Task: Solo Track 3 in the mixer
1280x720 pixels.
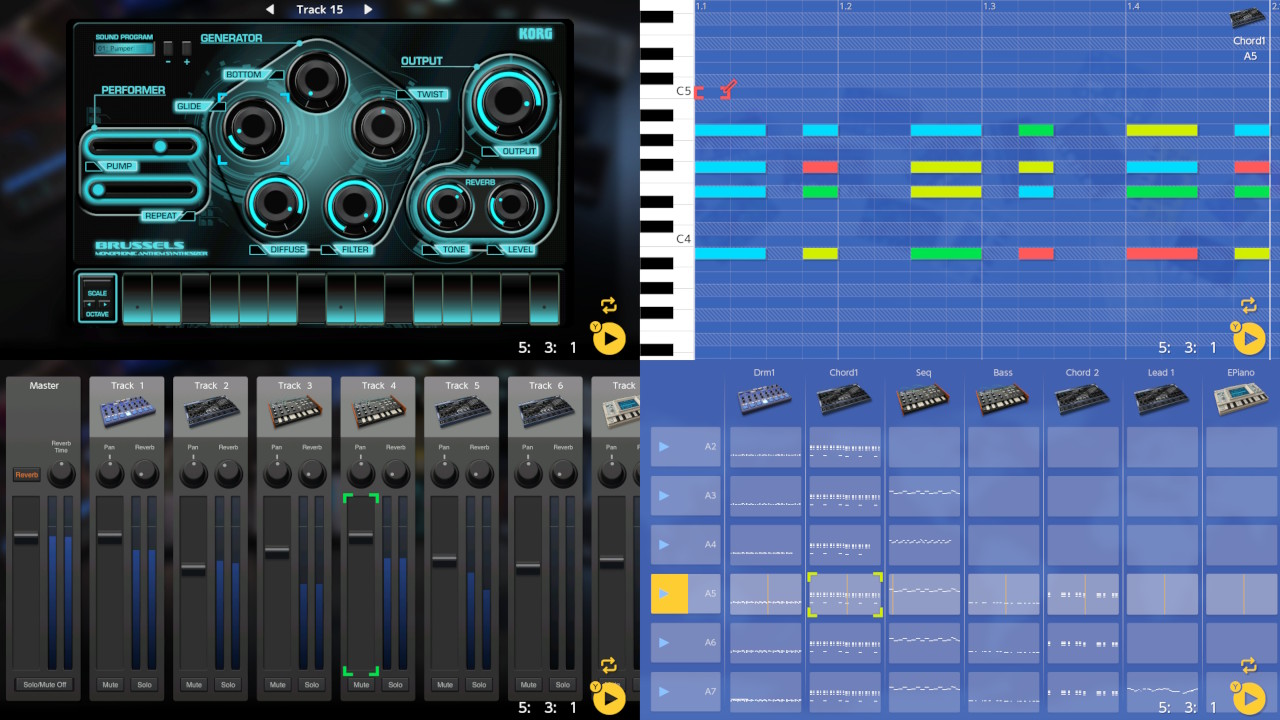Action: tap(312, 685)
